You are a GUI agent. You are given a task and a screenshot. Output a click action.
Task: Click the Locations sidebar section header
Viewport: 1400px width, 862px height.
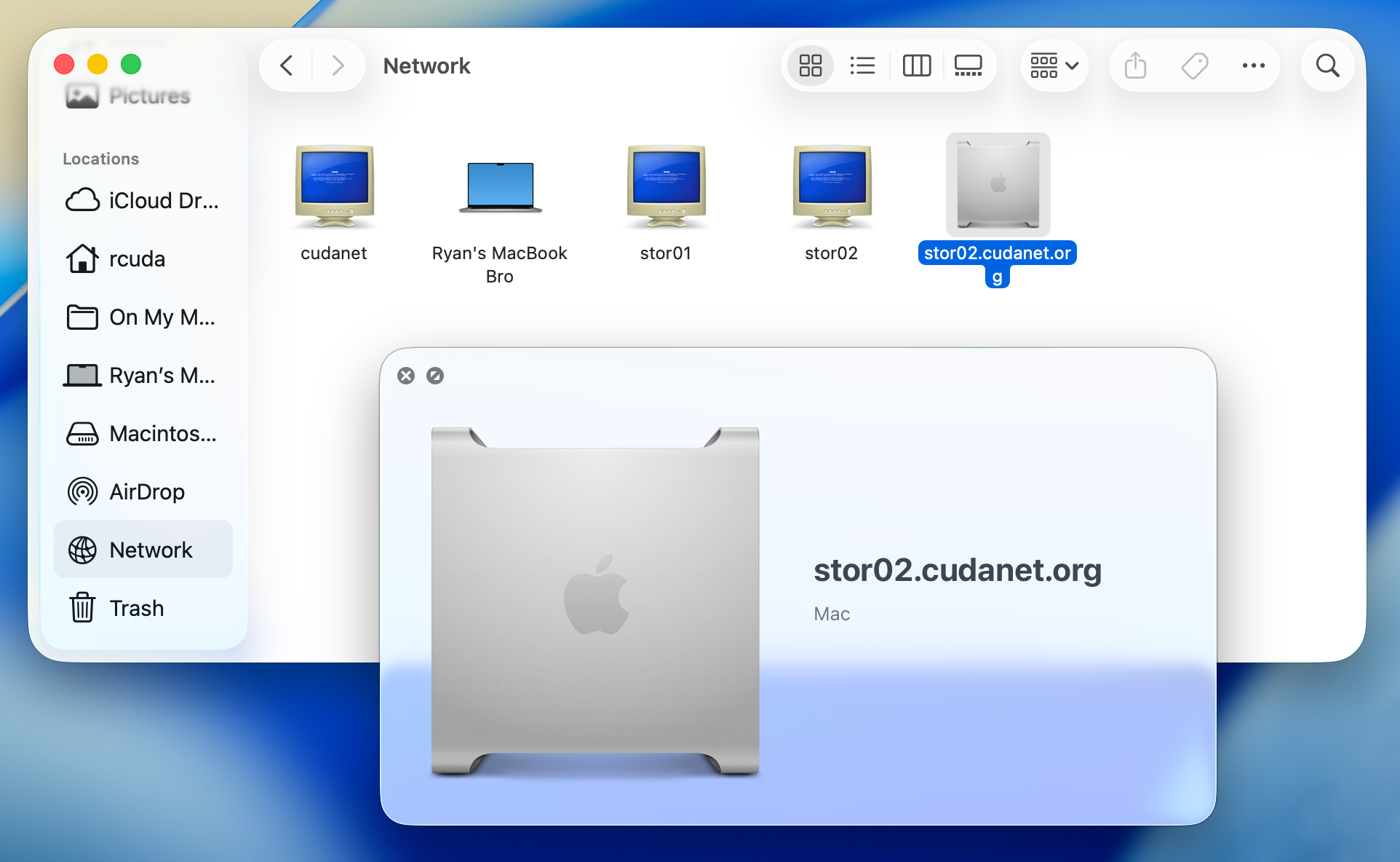tap(100, 159)
